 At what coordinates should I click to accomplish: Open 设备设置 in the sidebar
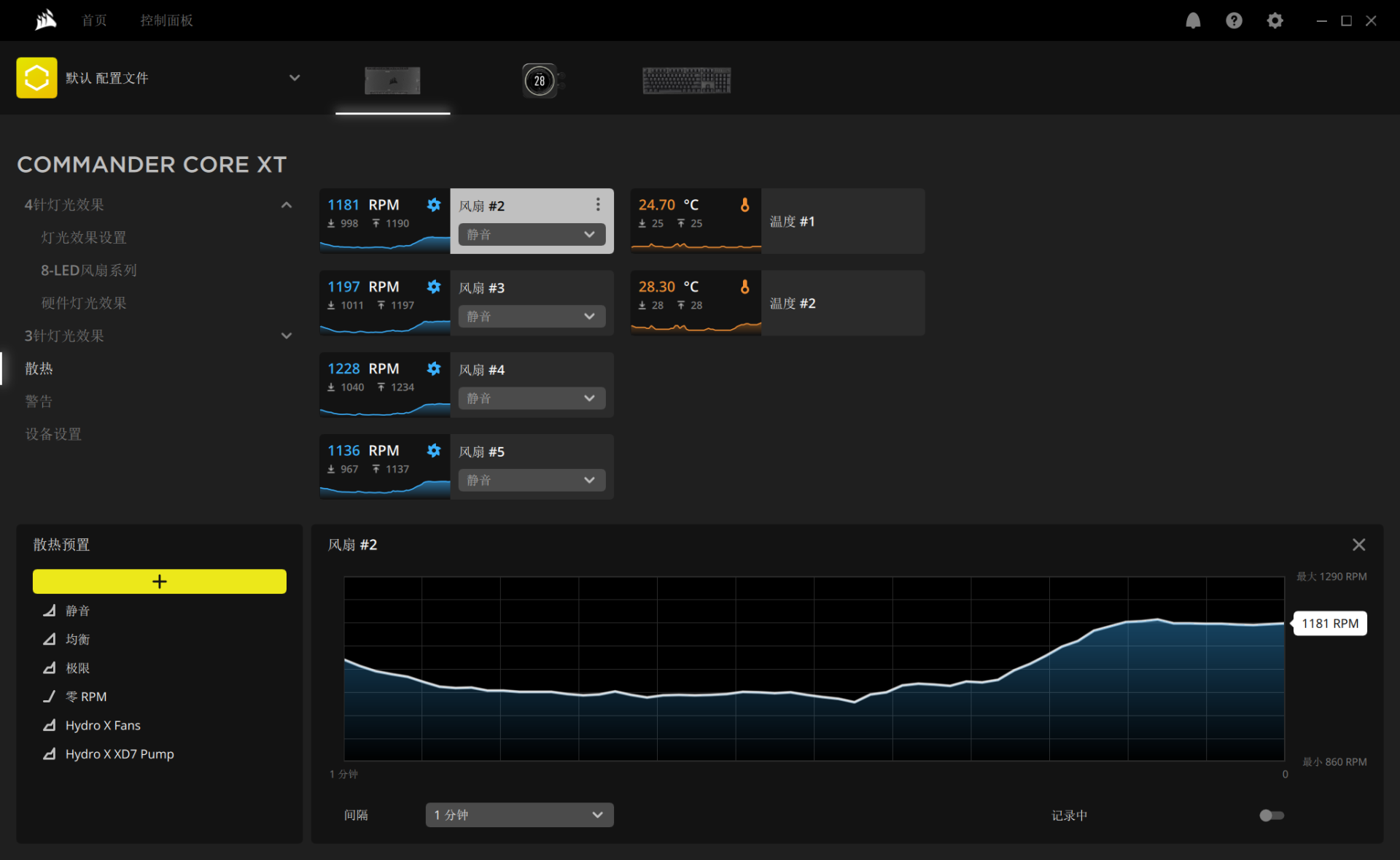(x=53, y=435)
